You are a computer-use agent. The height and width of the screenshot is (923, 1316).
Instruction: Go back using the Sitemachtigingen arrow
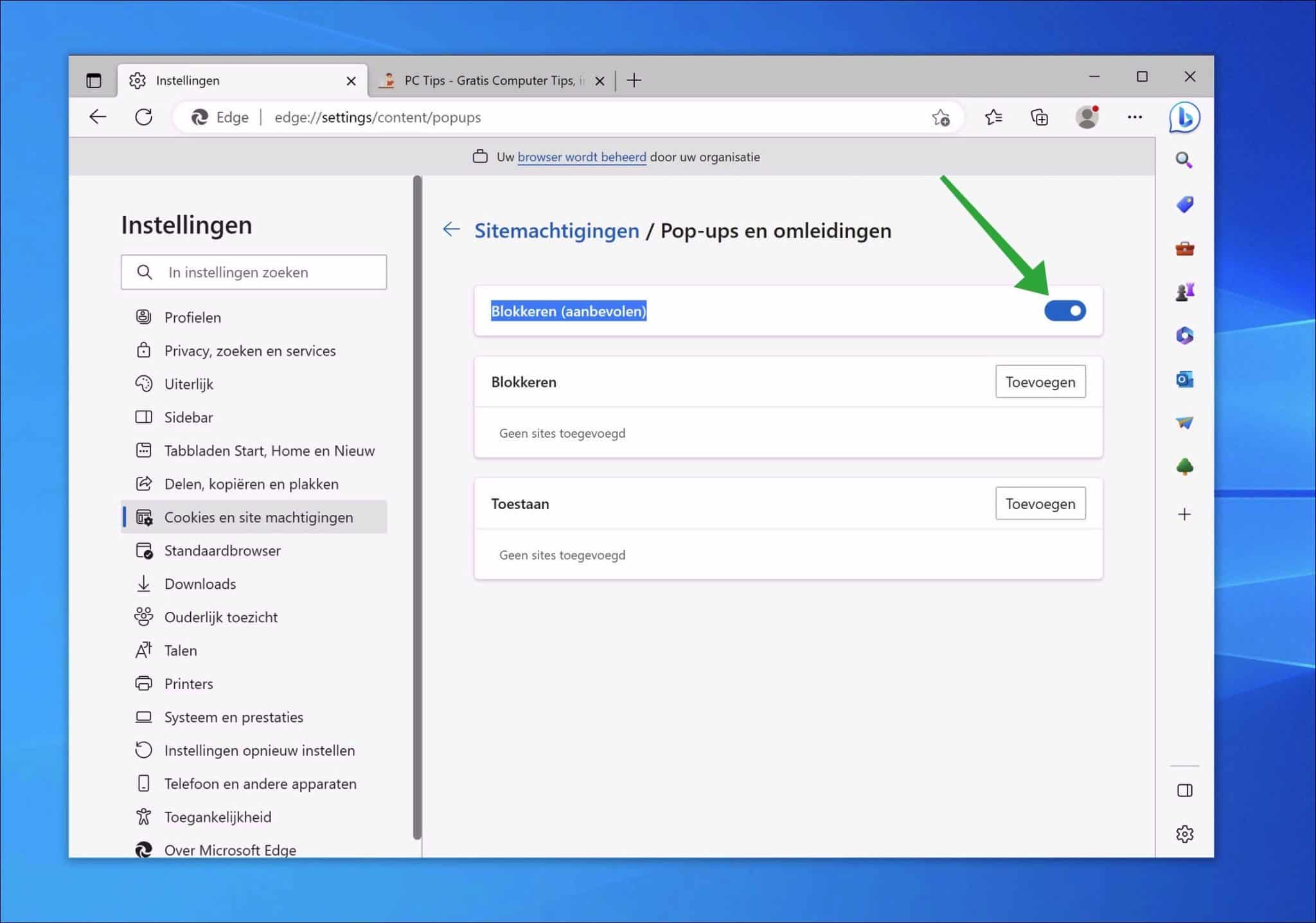[452, 229]
